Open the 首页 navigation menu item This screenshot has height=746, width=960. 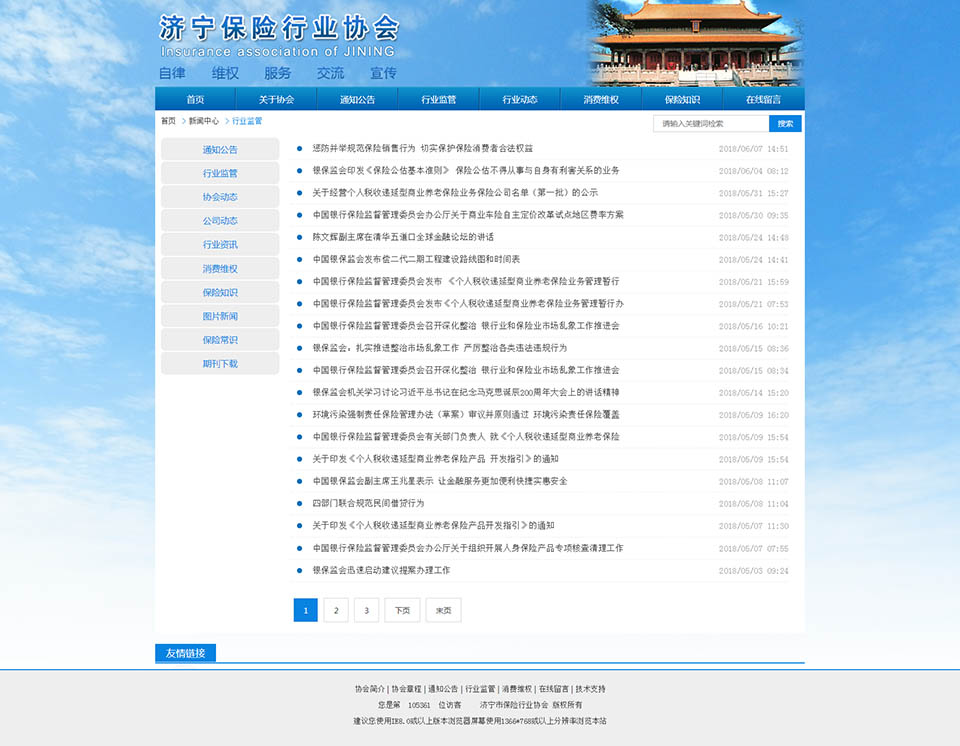195,99
